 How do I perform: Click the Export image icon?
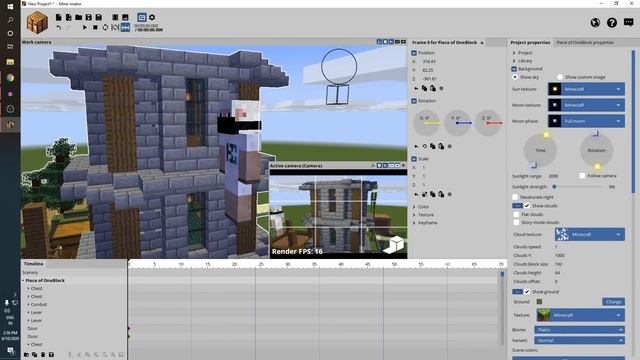[x=125, y=17]
